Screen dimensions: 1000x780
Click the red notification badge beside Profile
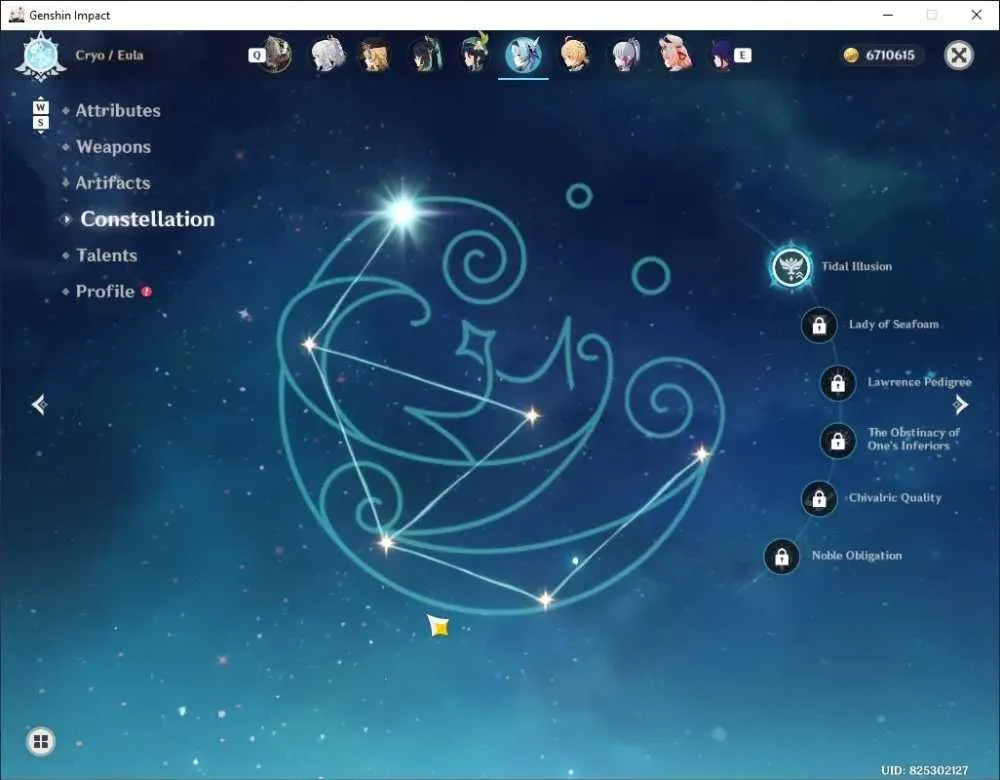point(147,291)
